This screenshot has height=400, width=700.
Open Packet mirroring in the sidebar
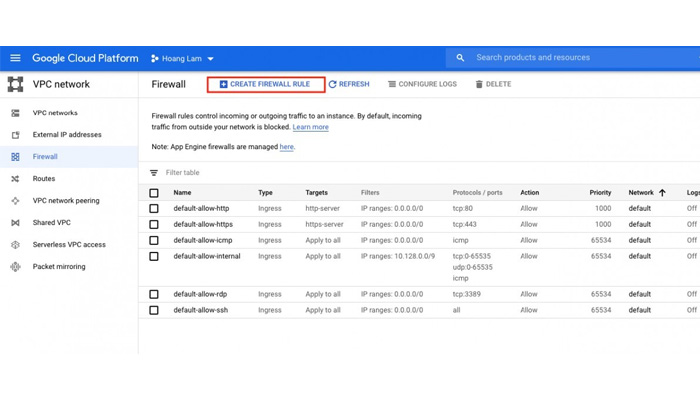[x=59, y=267]
